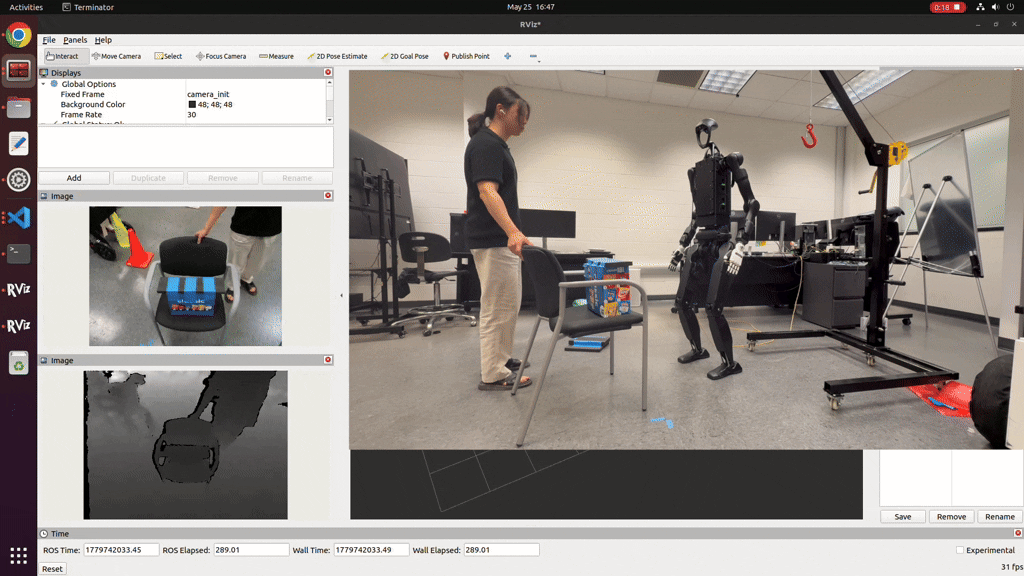The image size is (1024, 576).
Task: Select the 2D Goal Pose tool
Action: click(x=404, y=56)
